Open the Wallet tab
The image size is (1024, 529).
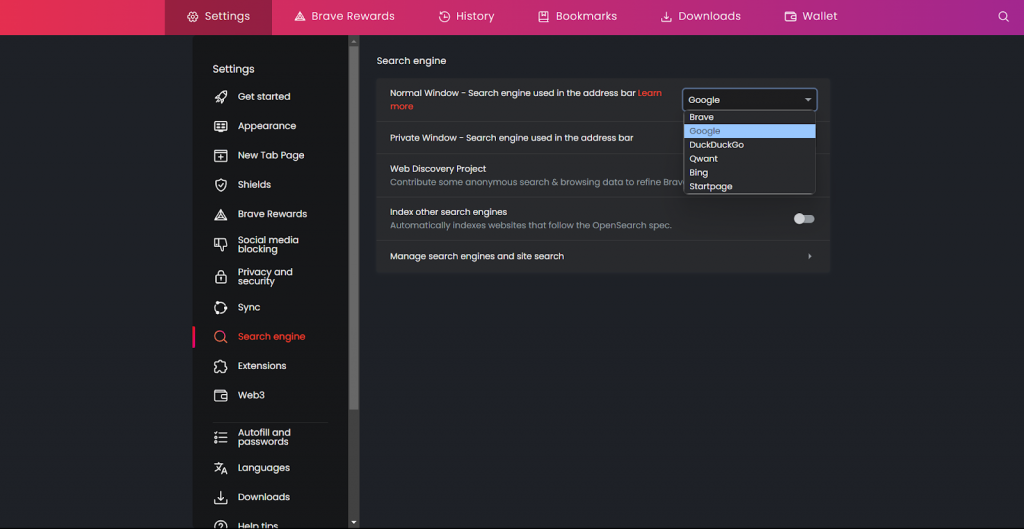pos(810,17)
